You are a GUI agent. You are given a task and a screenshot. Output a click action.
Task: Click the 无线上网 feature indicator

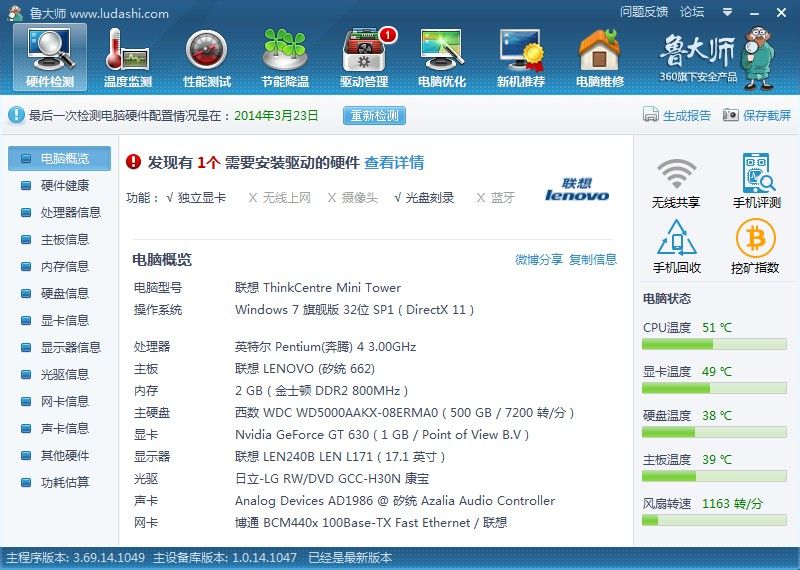pyautogui.click(x=279, y=197)
